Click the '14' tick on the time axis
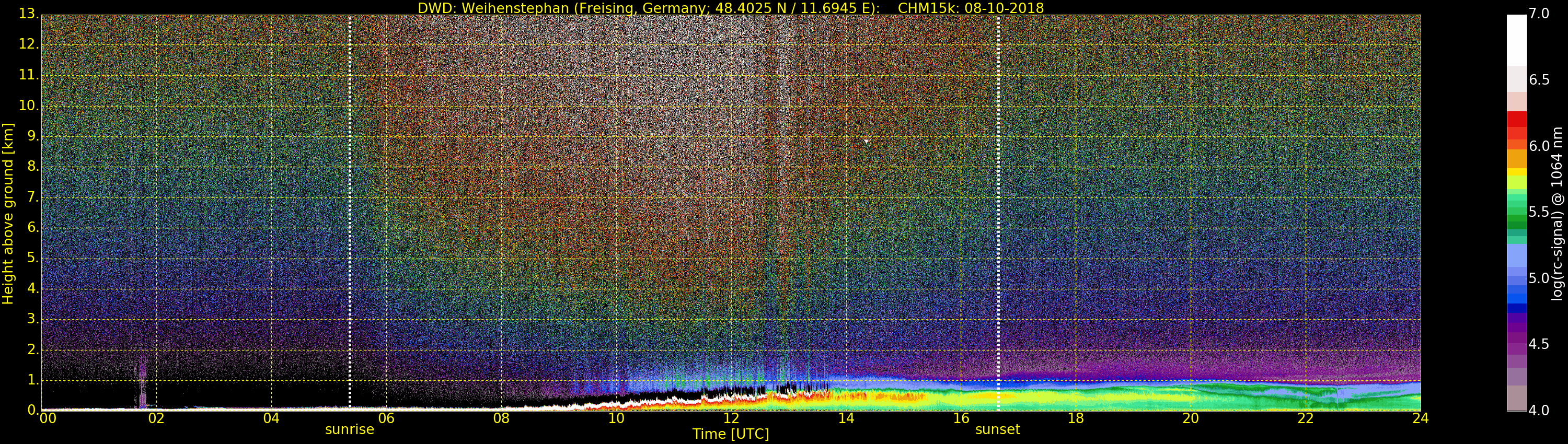Screen dimensions: 1568x444 846,418
